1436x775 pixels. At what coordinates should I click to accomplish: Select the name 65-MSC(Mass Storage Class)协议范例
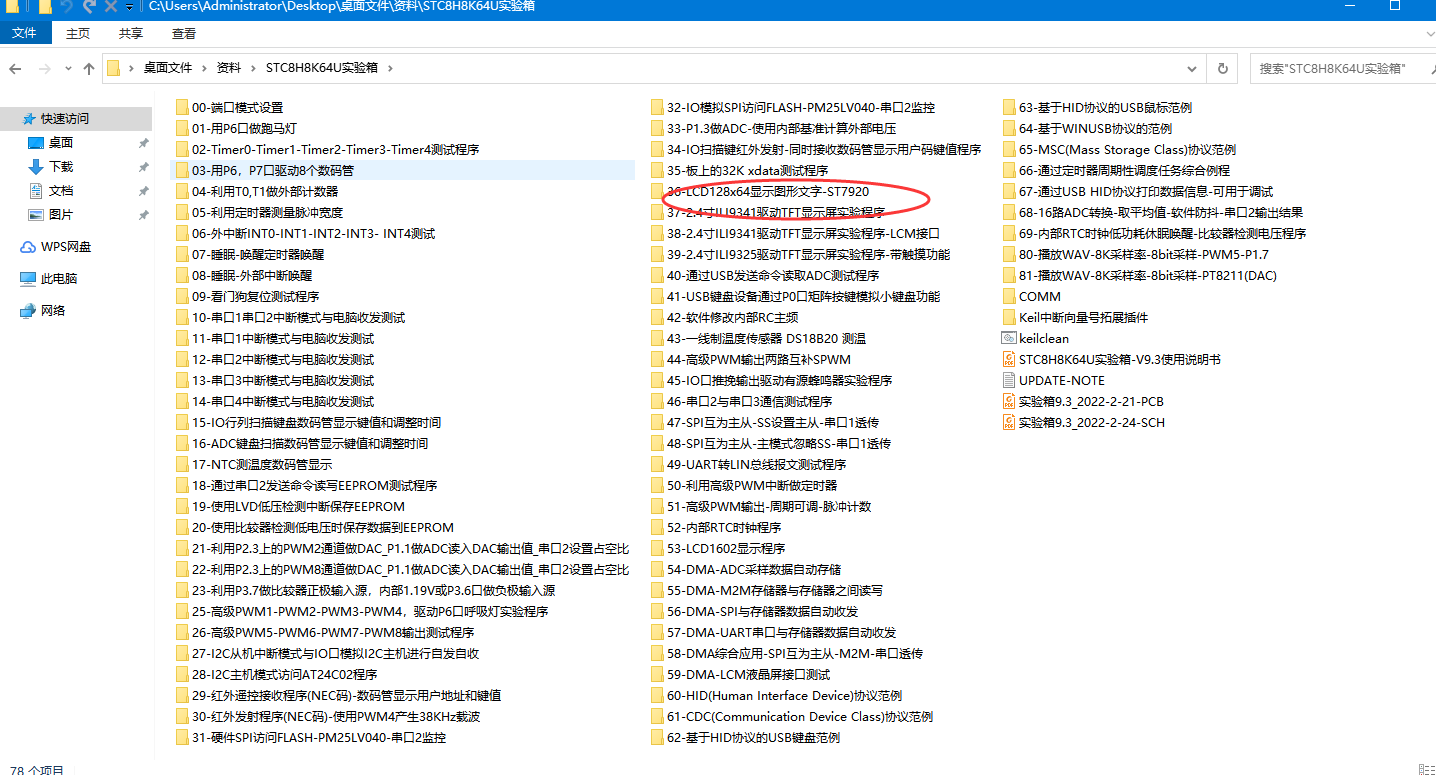(1128, 149)
